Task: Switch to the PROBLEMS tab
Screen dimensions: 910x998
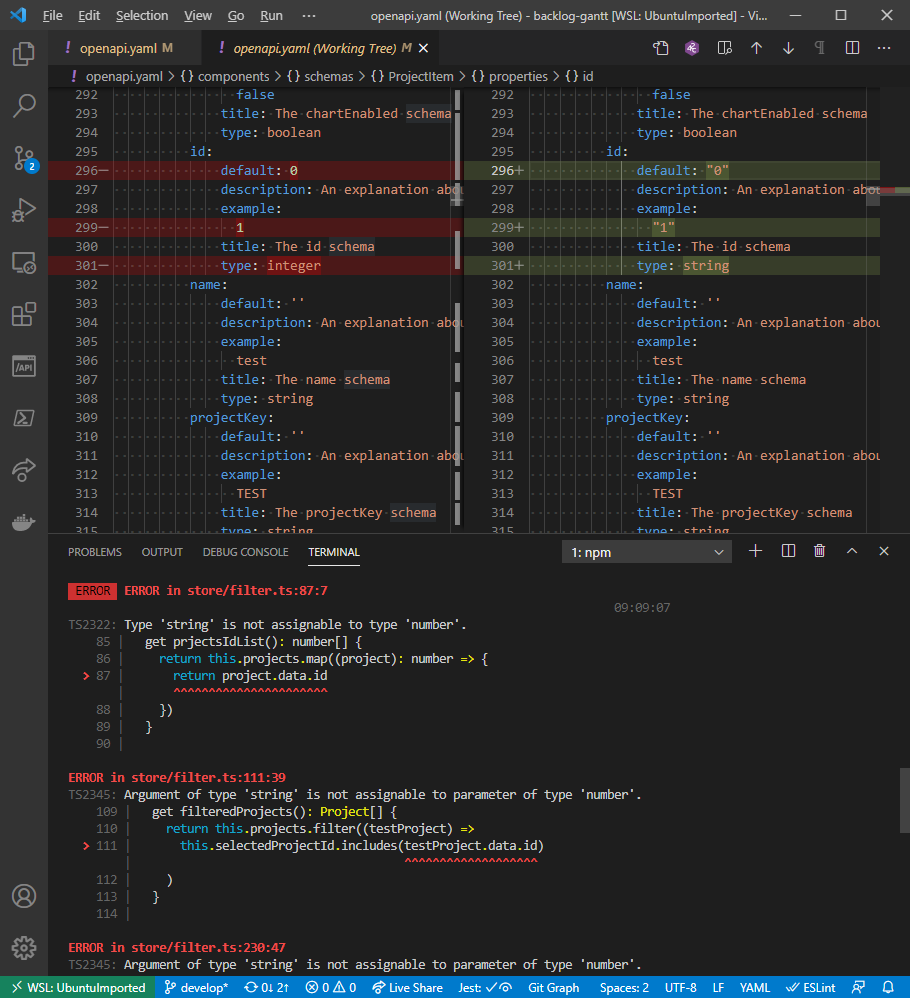Action: (x=95, y=552)
